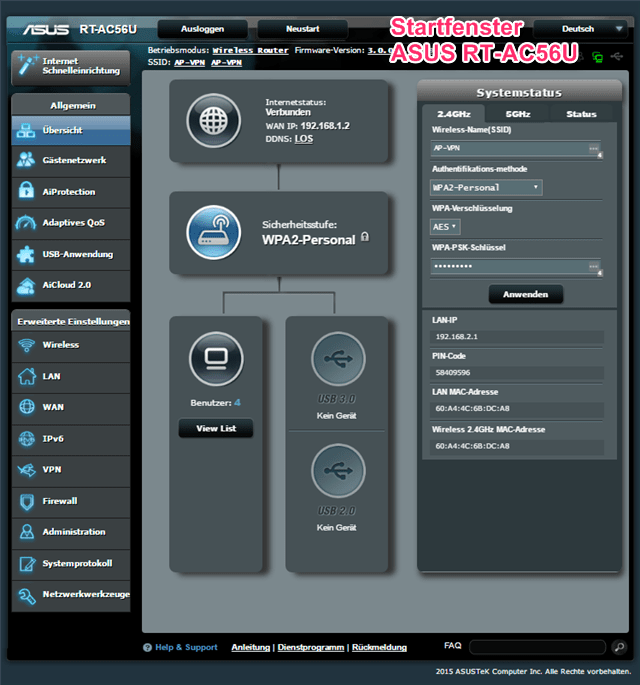Viewport: 640px width, 685px height.
Task: Open the AES encryption dropdown
Action: [x=445, y=227]
